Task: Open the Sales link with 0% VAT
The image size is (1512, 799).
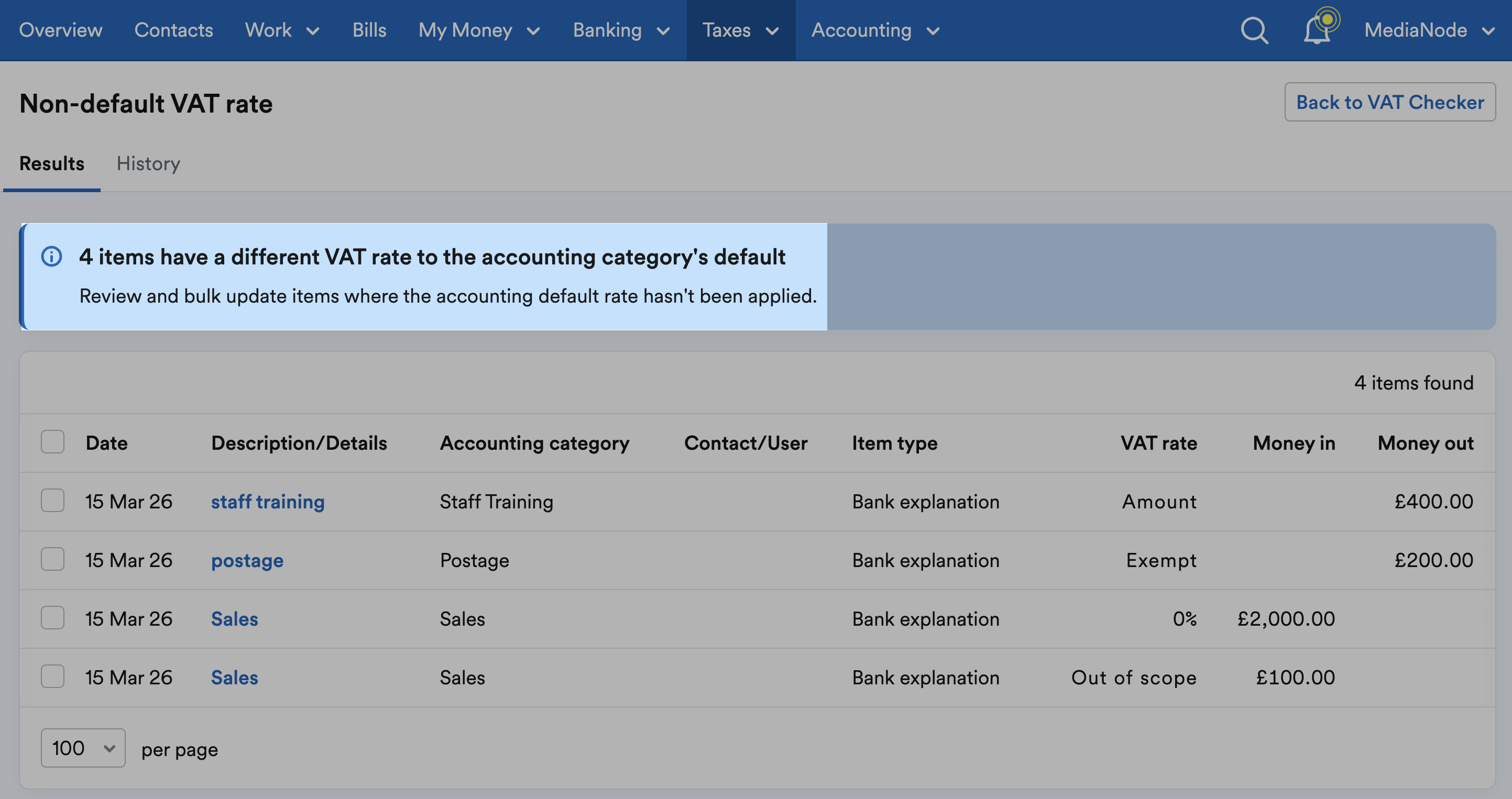Action: coord(234,619)
